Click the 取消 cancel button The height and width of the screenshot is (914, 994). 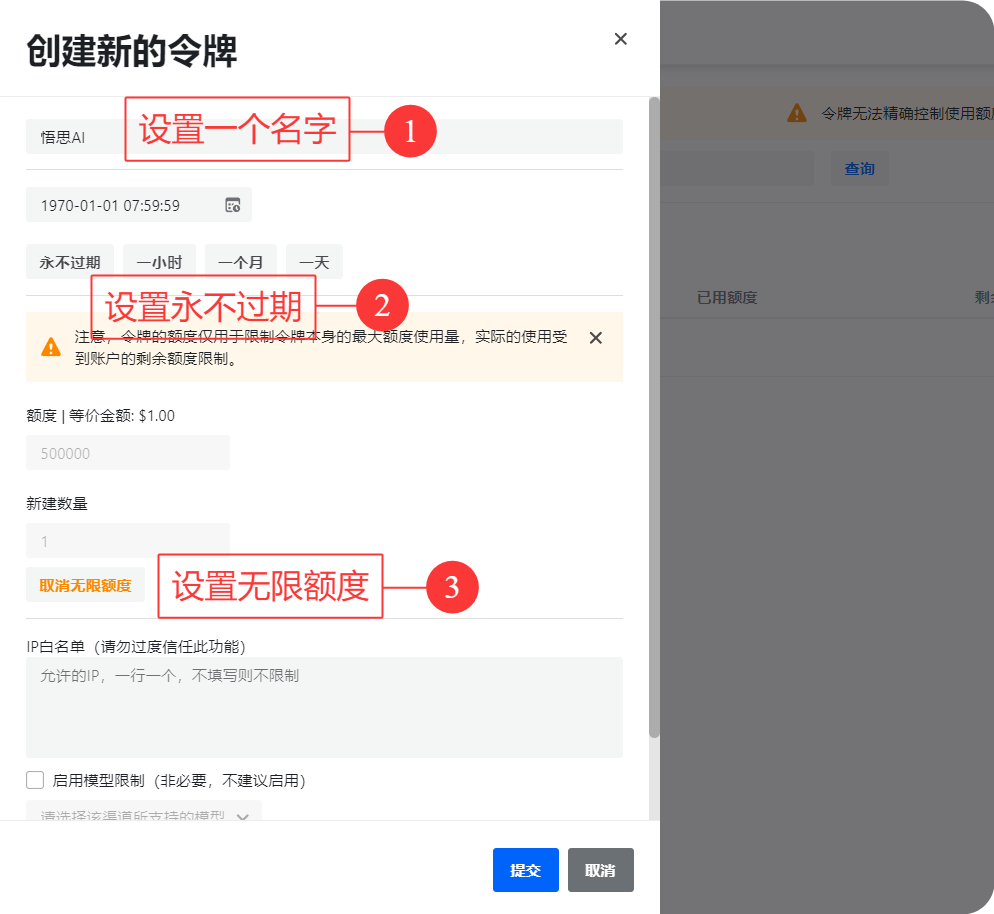600,870
